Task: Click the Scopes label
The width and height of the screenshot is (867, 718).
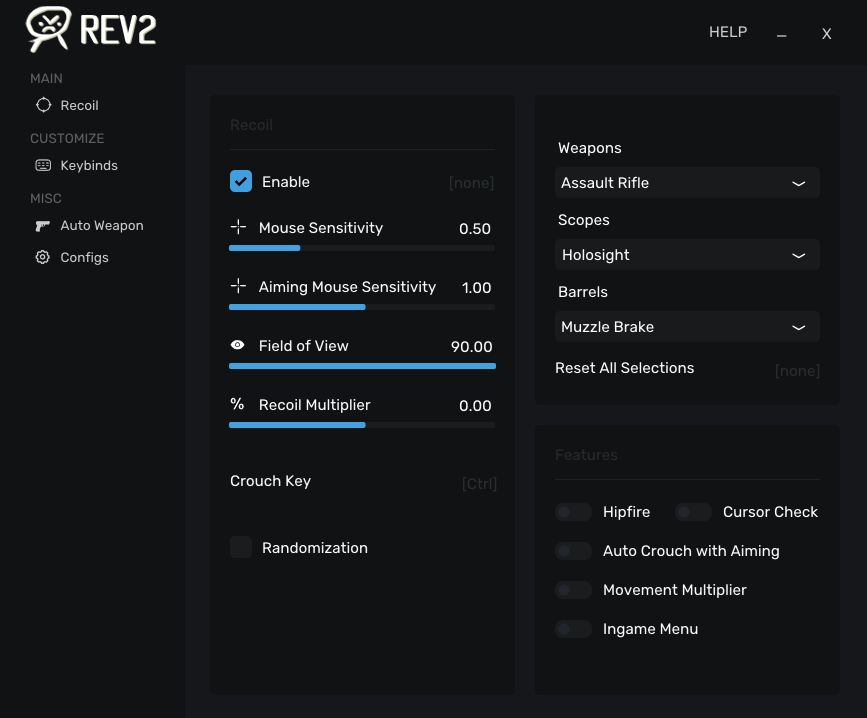Action: pyautogui.click(x=583, y=220)
